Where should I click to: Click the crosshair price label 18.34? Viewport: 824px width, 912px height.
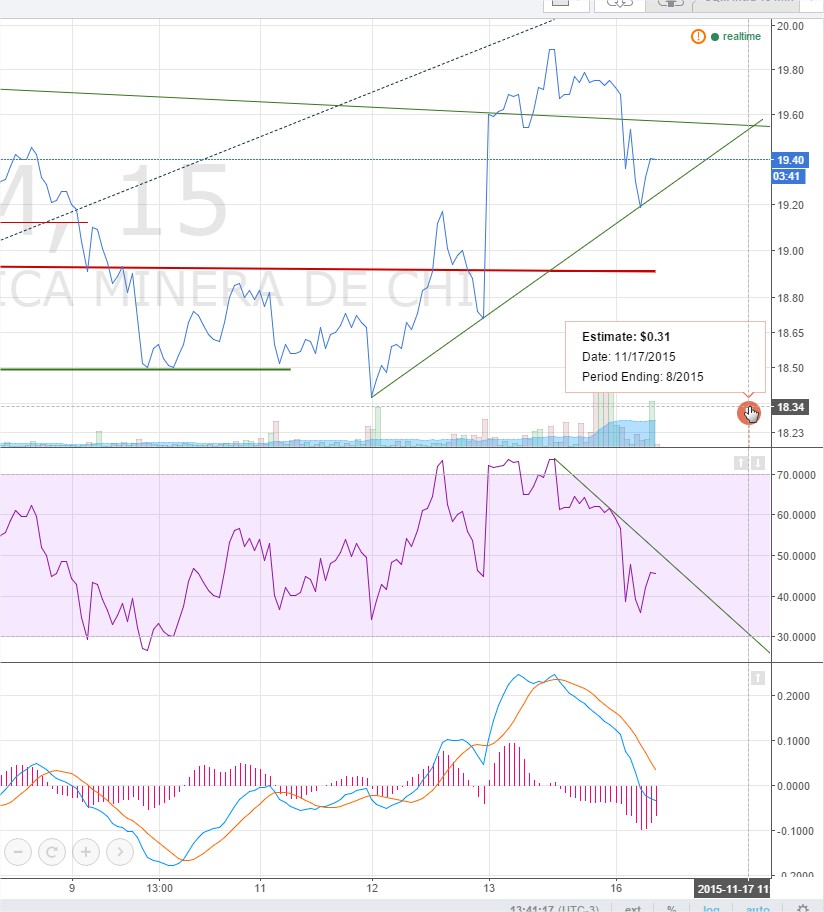point(790,407)
